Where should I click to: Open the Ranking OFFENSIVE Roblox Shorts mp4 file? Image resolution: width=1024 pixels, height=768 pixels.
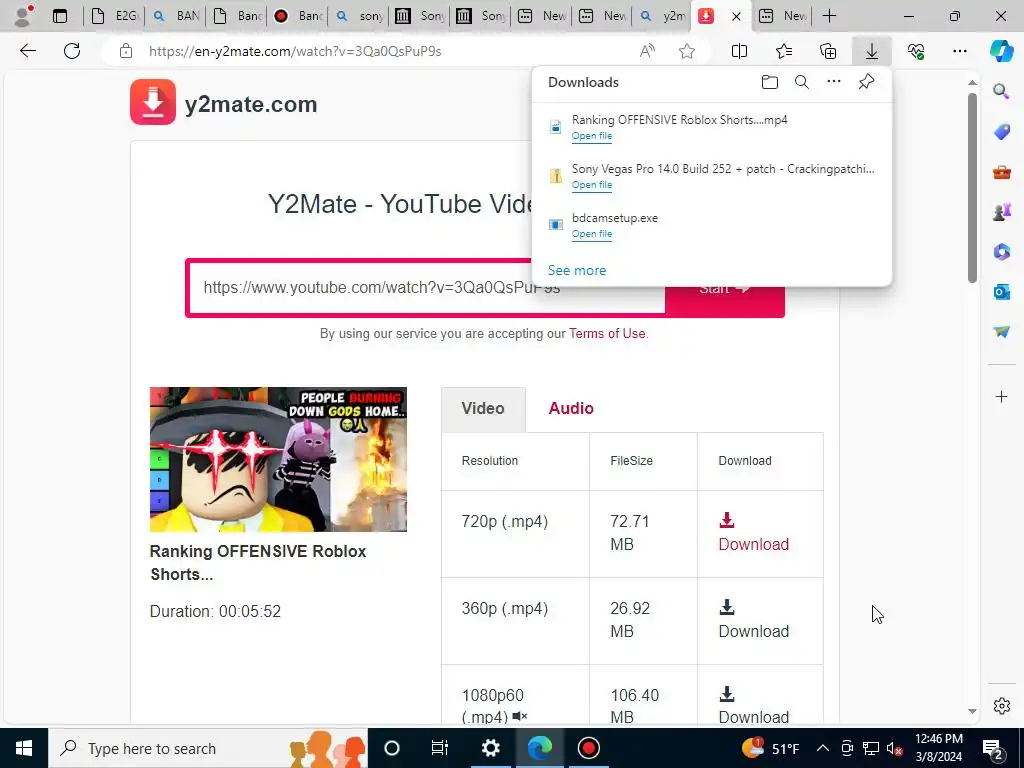point(592,136)
